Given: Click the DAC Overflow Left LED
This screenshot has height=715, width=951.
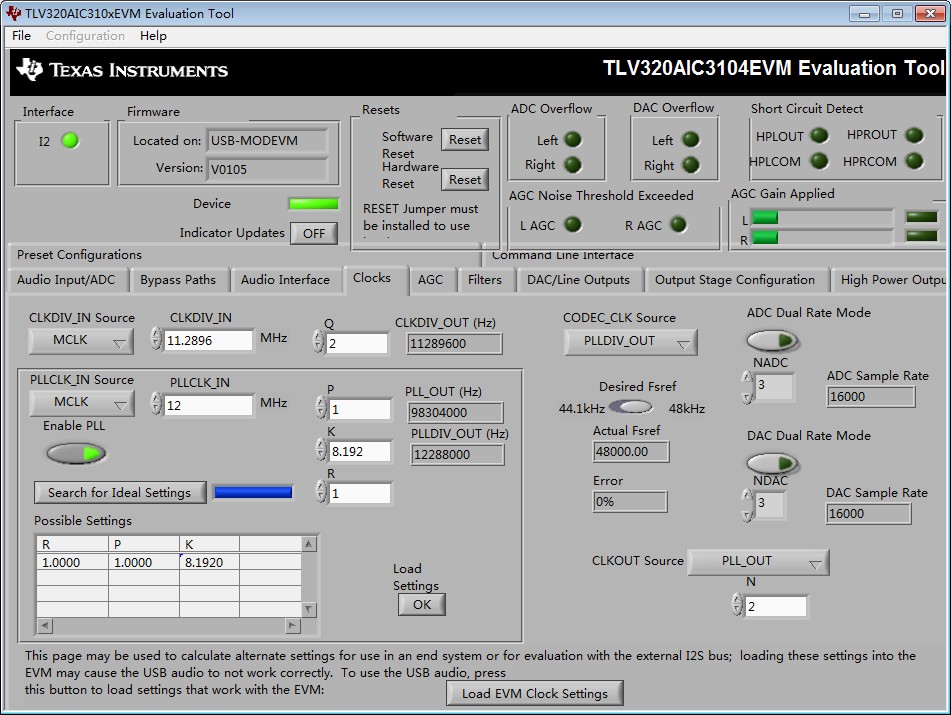Looking at the screenshot, I should [691, 139].
